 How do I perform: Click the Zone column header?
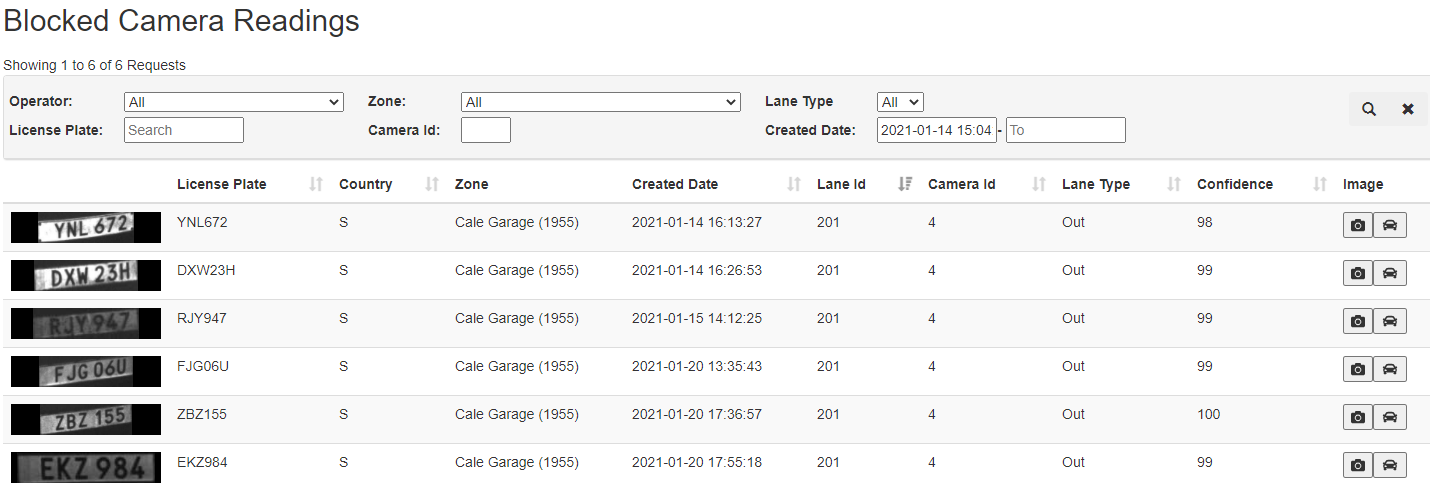tap(472, 184)
